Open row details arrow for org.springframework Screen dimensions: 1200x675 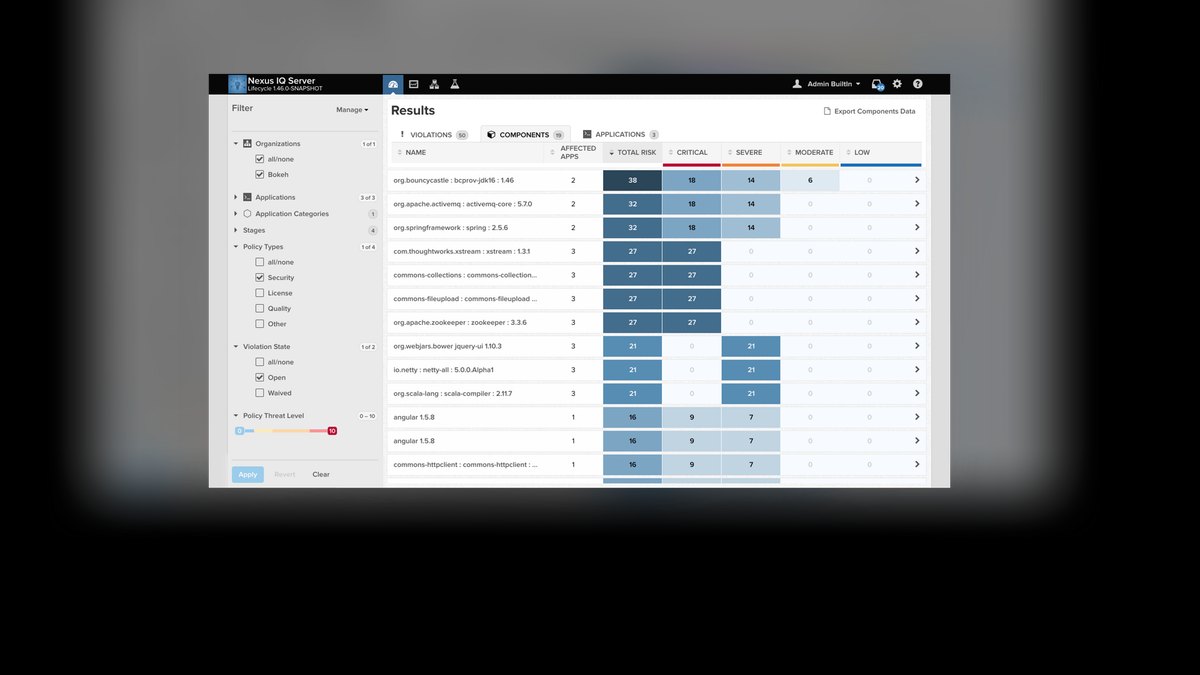(x=917, y=227)
